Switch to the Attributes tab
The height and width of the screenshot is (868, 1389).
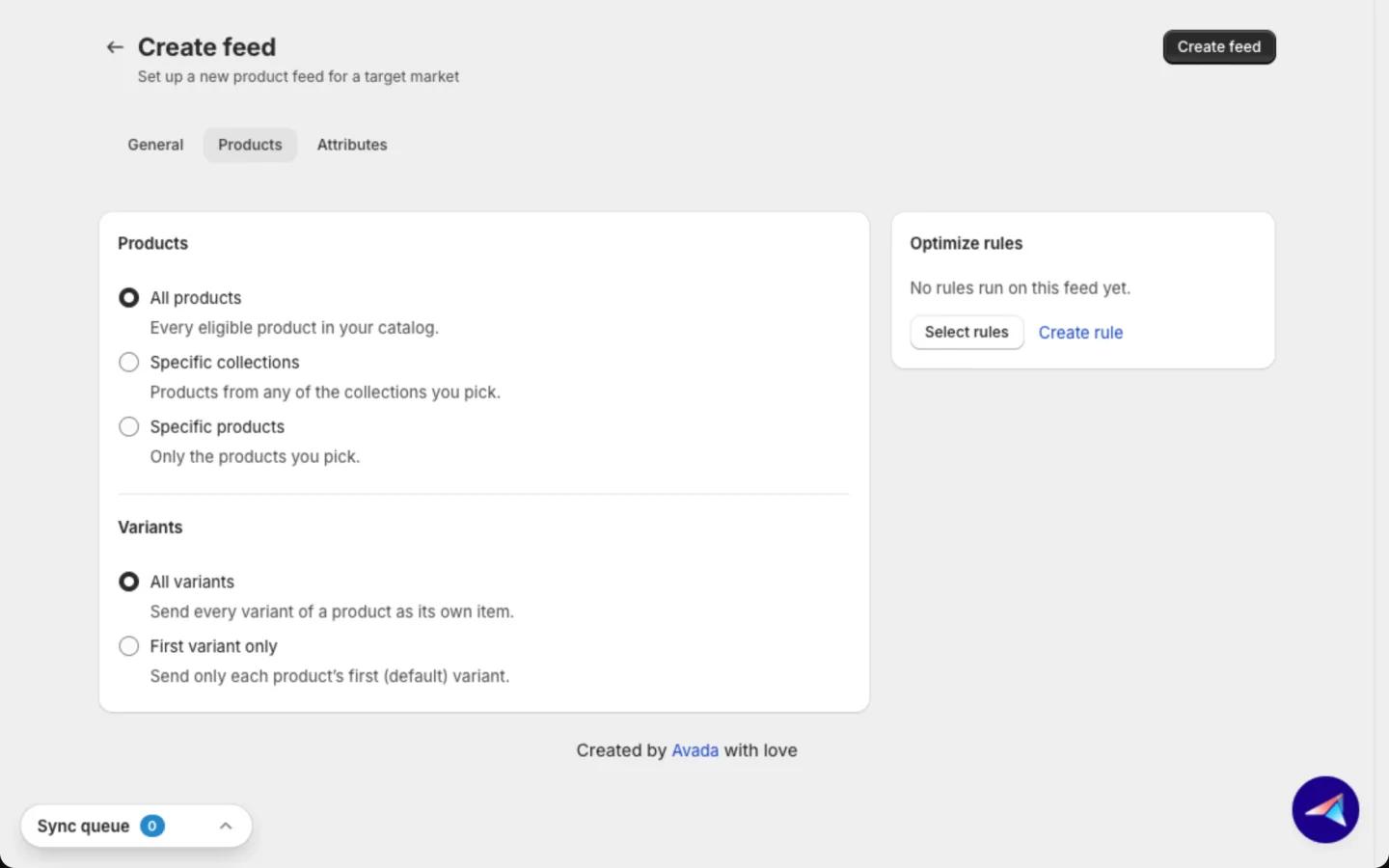352,145
